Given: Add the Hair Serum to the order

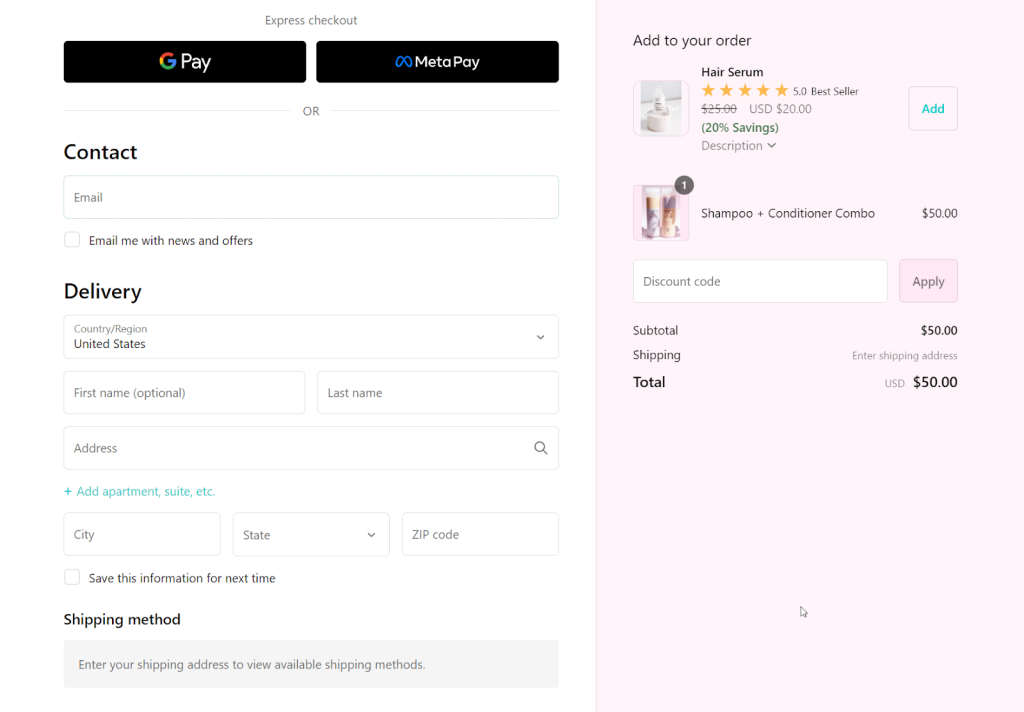Looking at the screenshot, I should point(932,108).
